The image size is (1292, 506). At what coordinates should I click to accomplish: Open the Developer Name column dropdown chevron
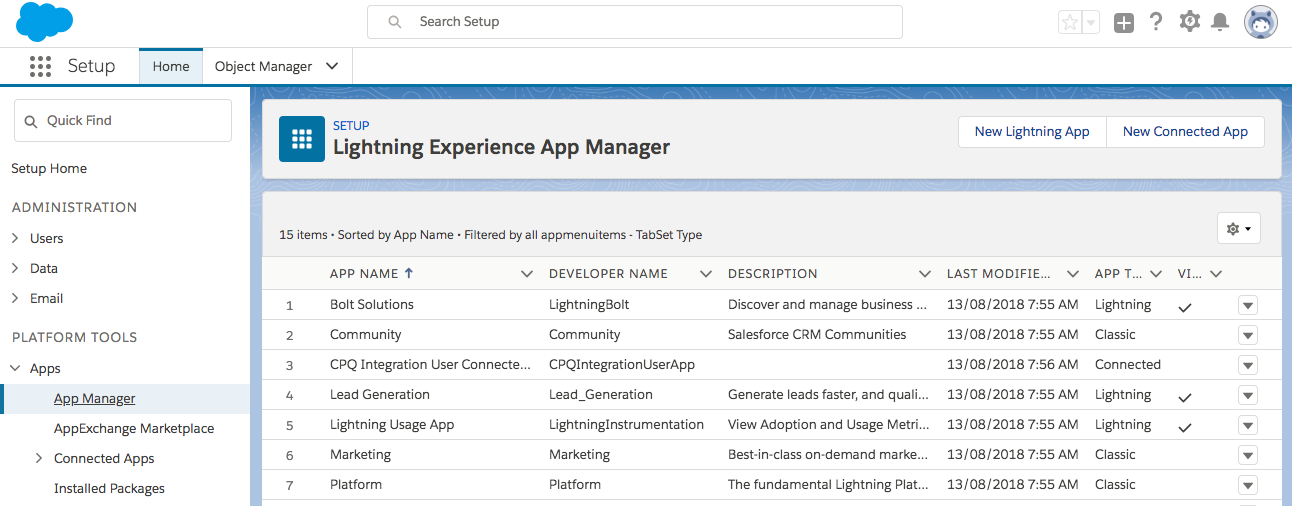[706, 273]
